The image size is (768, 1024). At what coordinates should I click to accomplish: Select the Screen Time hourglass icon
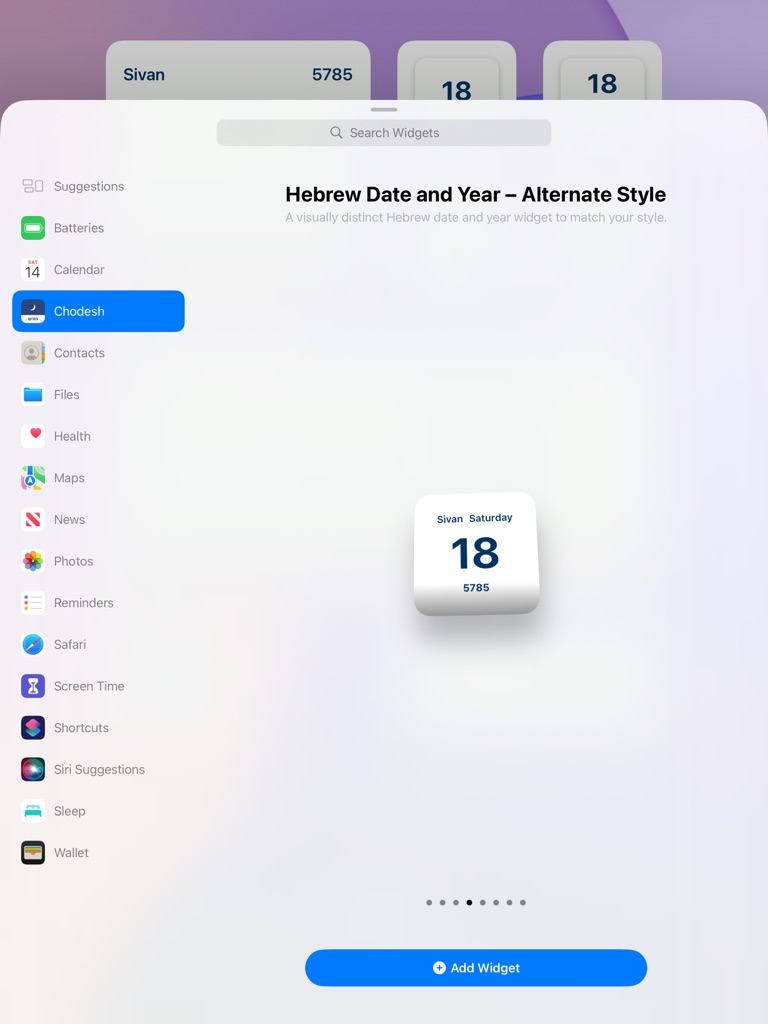(33, 686)
